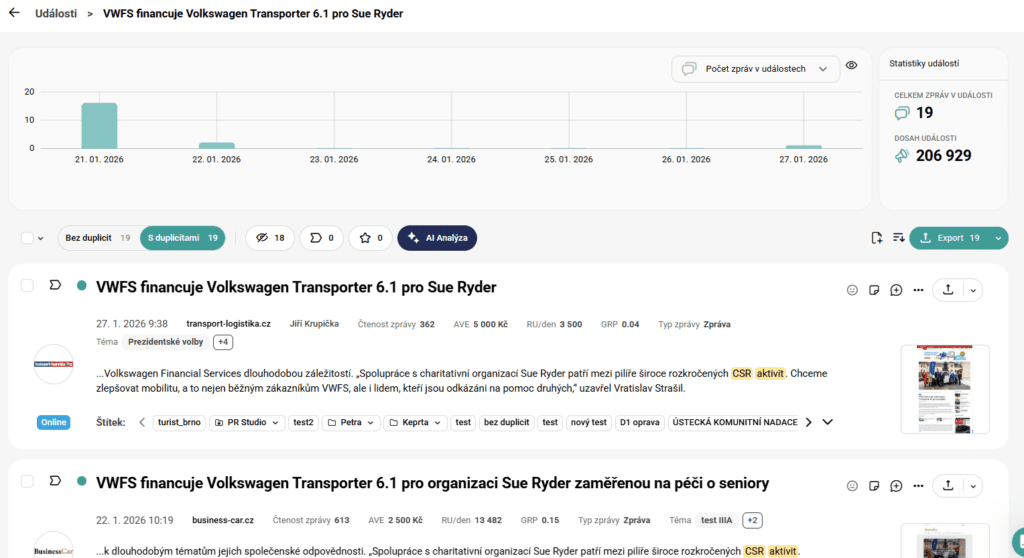1024x558 pixels.
Task: Go back with the left arrow icon
Action: coord(14,12)
